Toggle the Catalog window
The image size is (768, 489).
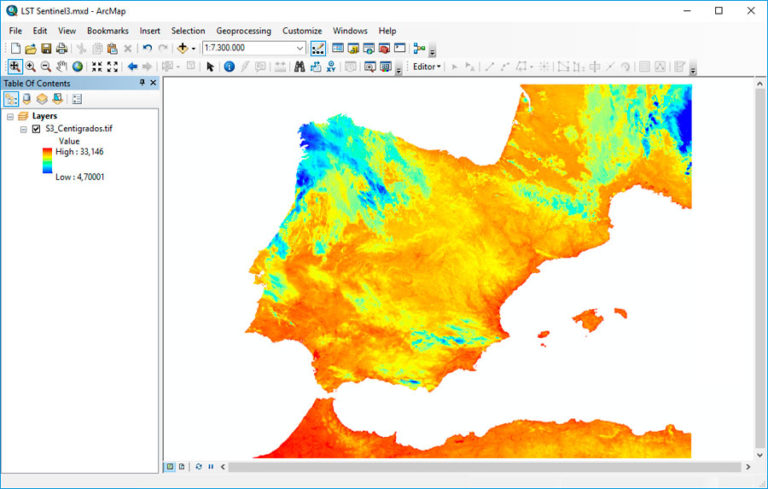point(353,48)
